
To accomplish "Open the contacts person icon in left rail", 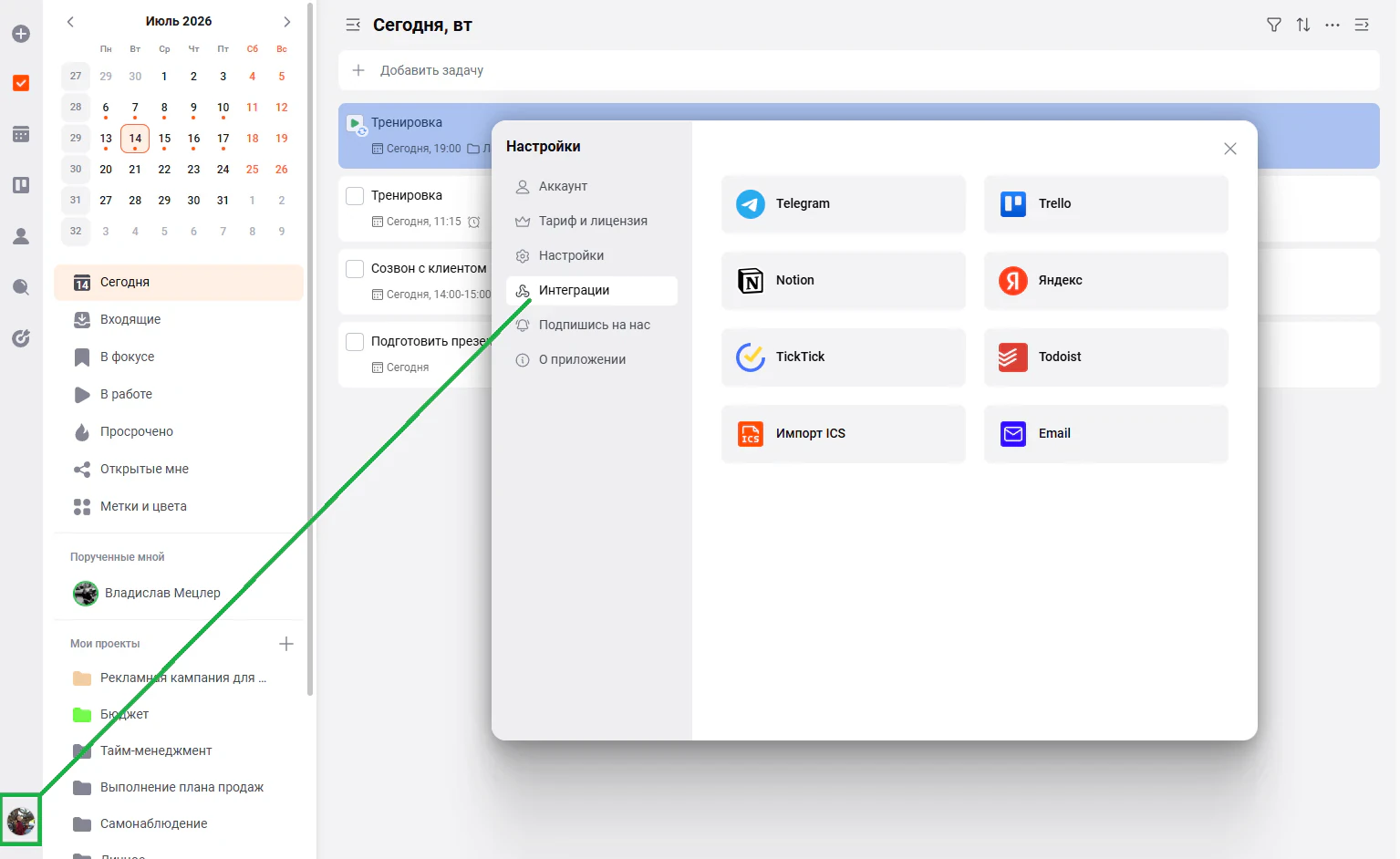I will 21,236.
